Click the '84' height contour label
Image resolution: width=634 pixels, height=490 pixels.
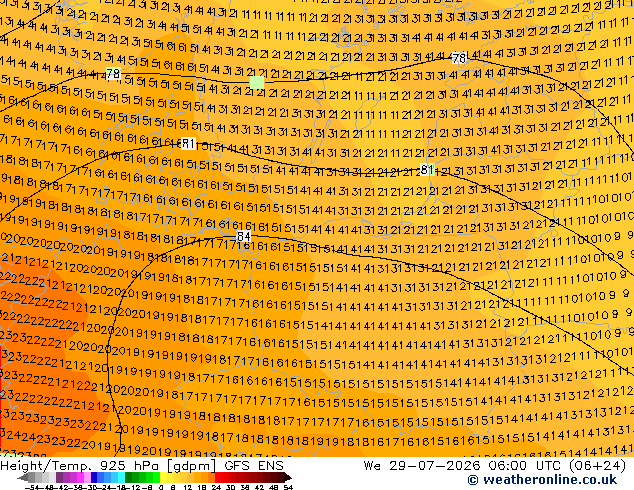pos(243,236)
